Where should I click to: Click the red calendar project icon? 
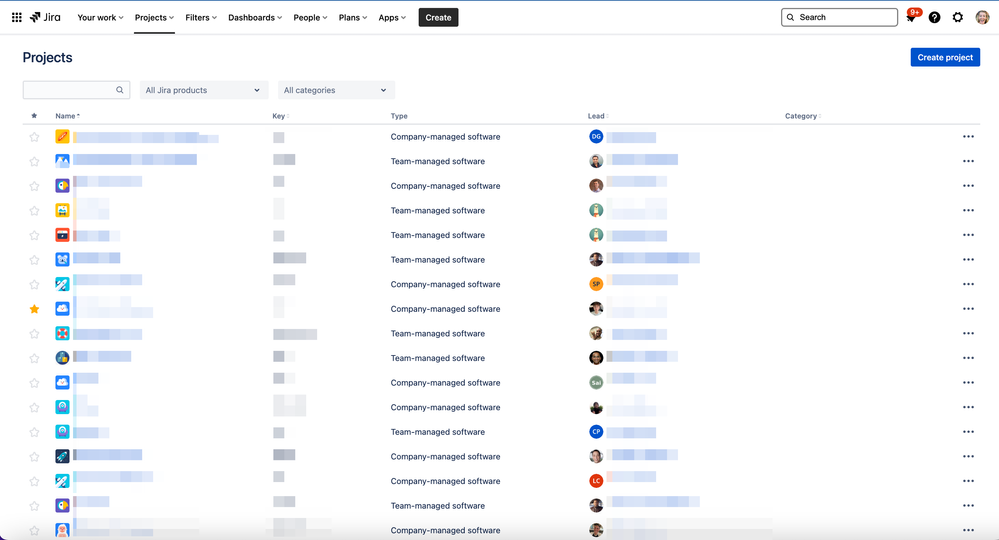[62, 235]
